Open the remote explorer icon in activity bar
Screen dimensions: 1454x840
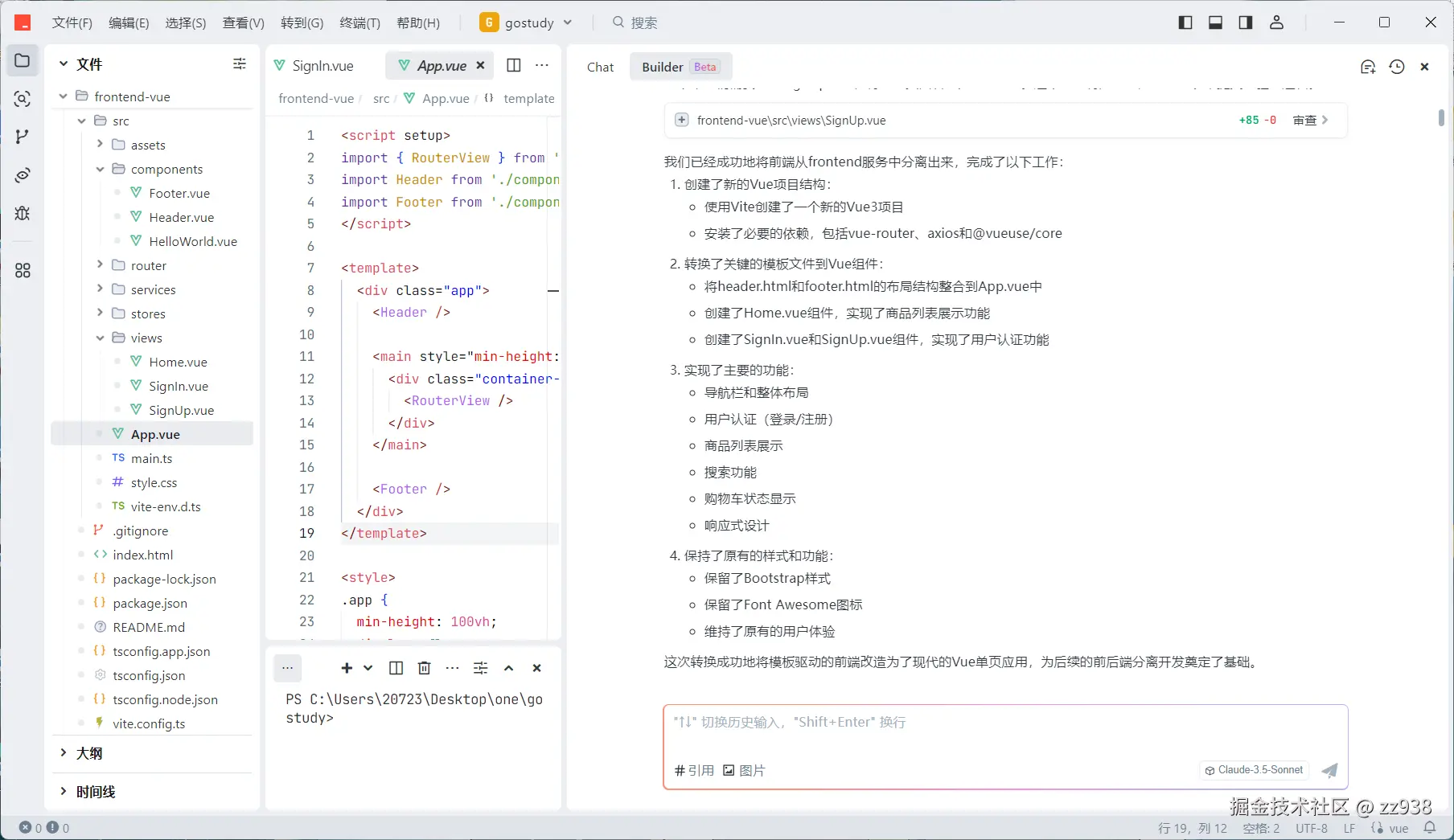(x=23, y=175)
